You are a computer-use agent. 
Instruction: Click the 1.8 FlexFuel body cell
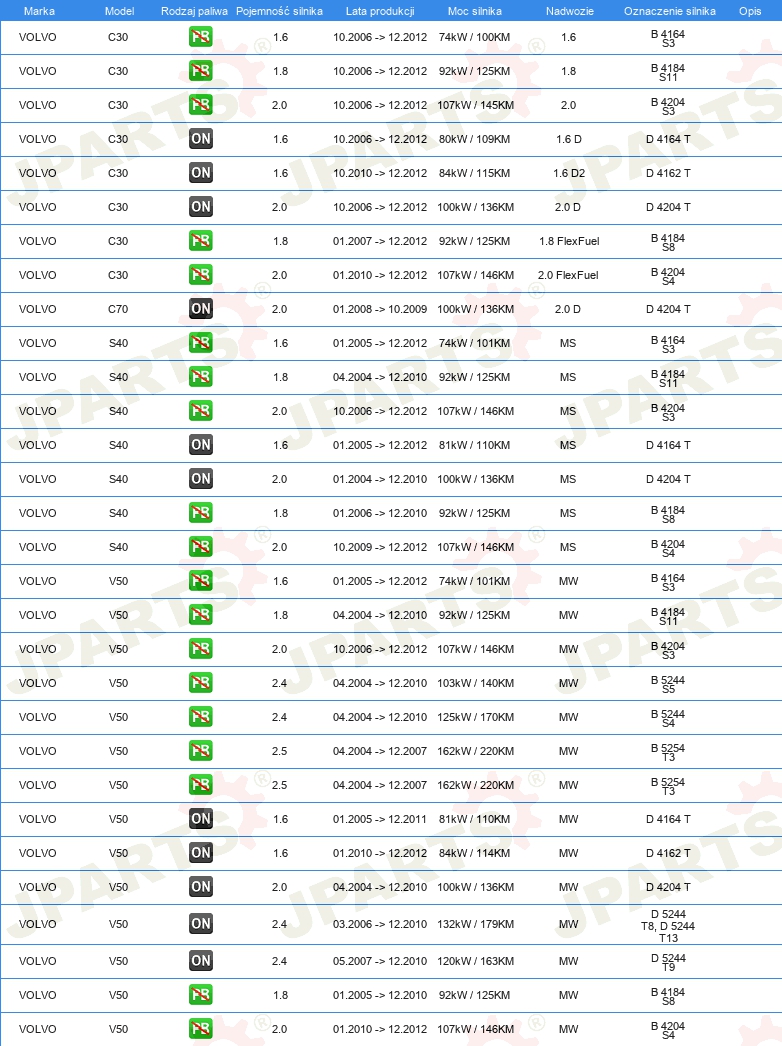[x=569, y=241]
